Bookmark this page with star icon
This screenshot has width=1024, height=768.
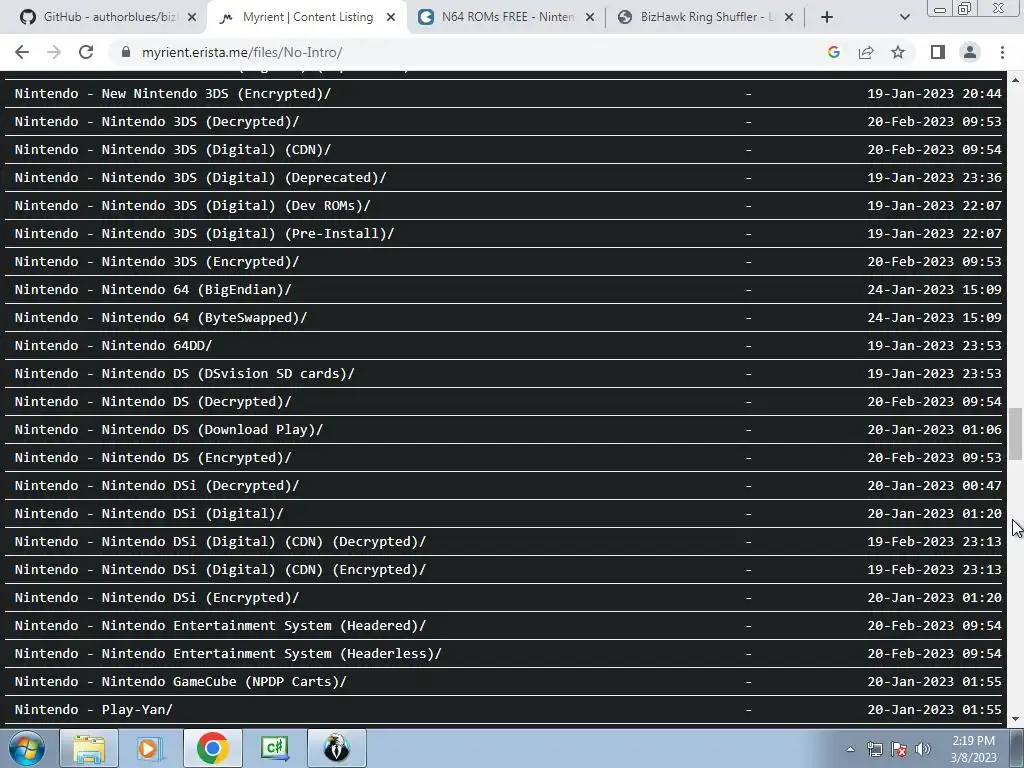click(898, 52)
